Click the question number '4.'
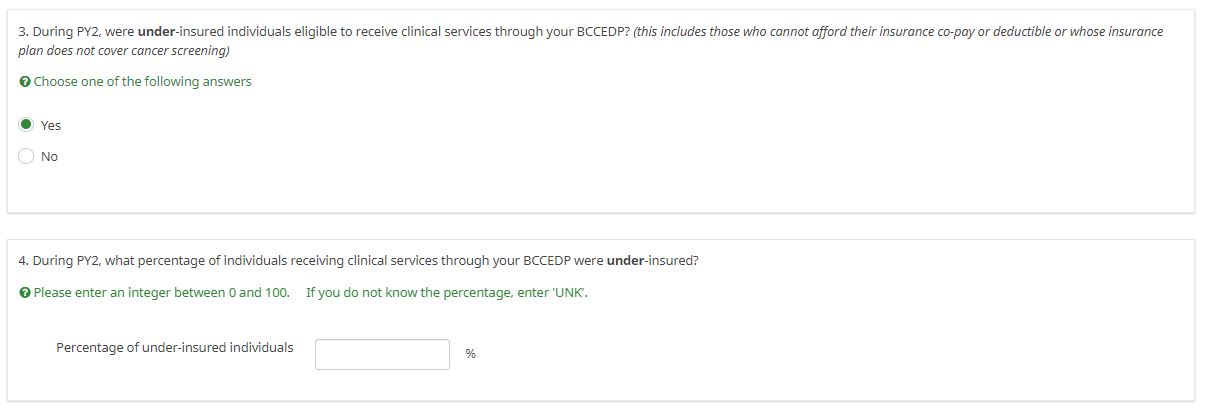 coord(24,261)
